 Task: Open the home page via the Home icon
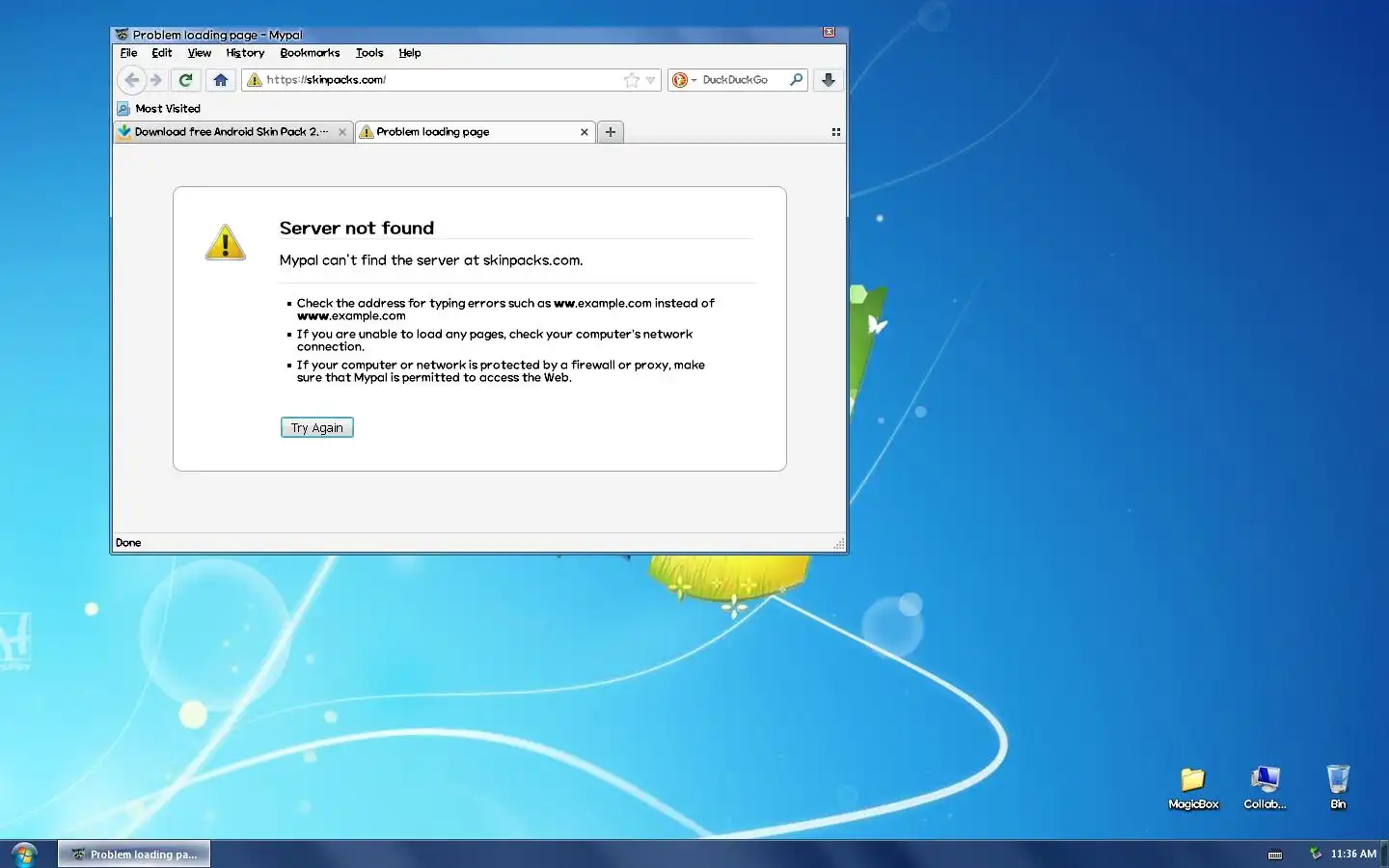pyautogui.click(x=221, y=80)
